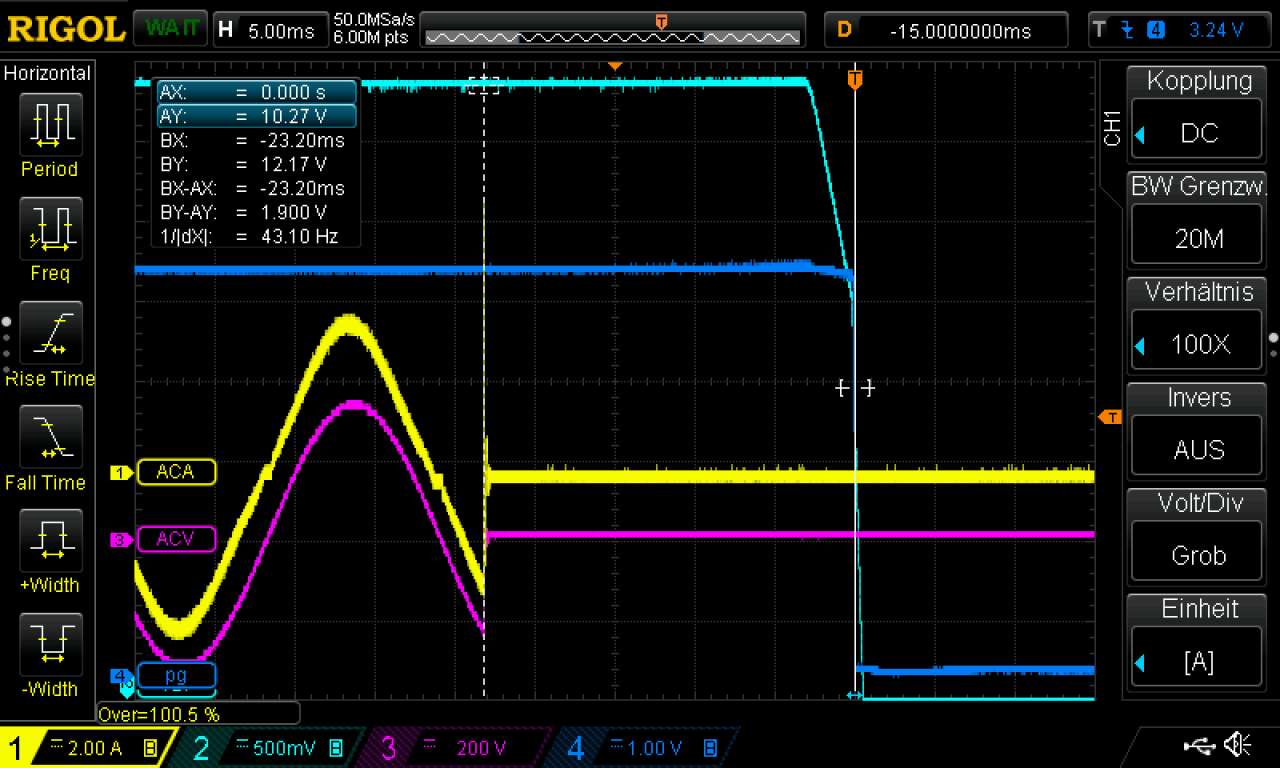Image resolution: width=1280 pixels, height=768 pixels.
Task: Choose the Fall Time measurement icon
Action: 49,437
